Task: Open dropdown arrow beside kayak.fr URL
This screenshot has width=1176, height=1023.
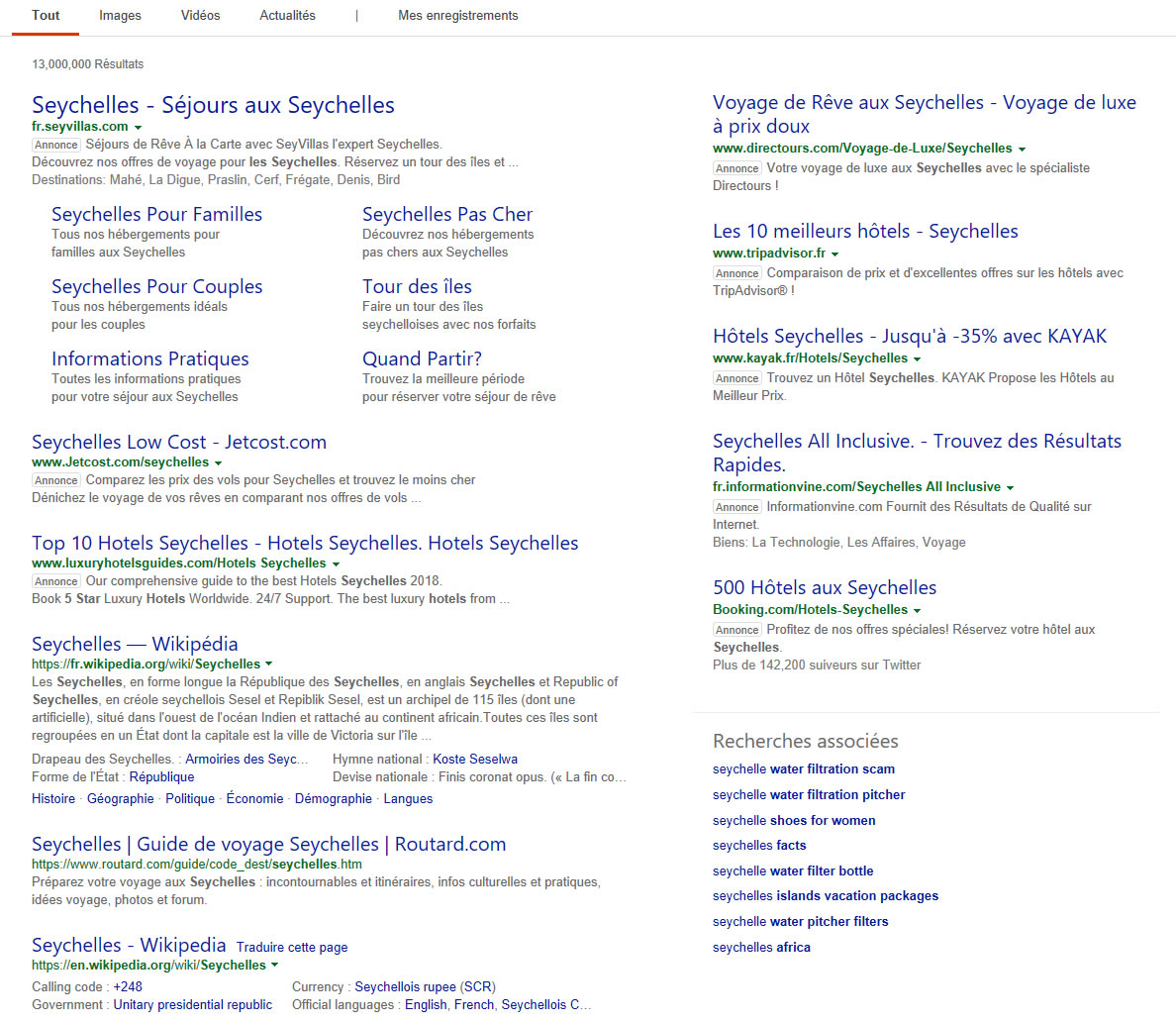Action: [x=918, y=359]
